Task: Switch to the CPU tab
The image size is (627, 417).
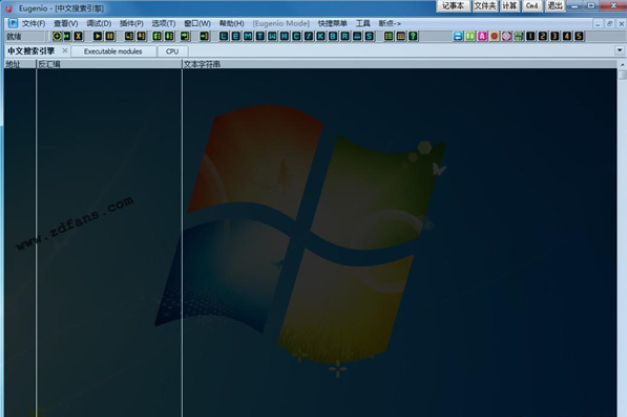Action: [x=172, y=51]
